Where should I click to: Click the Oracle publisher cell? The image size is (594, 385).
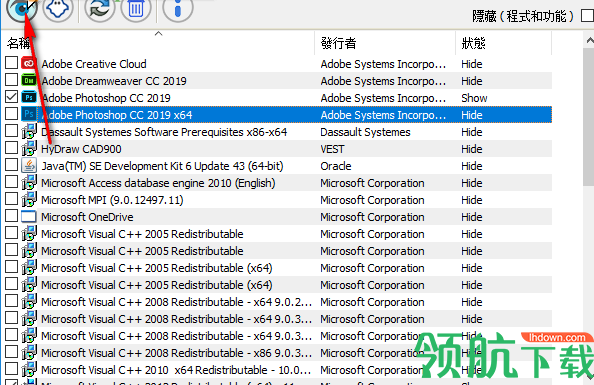336,166
